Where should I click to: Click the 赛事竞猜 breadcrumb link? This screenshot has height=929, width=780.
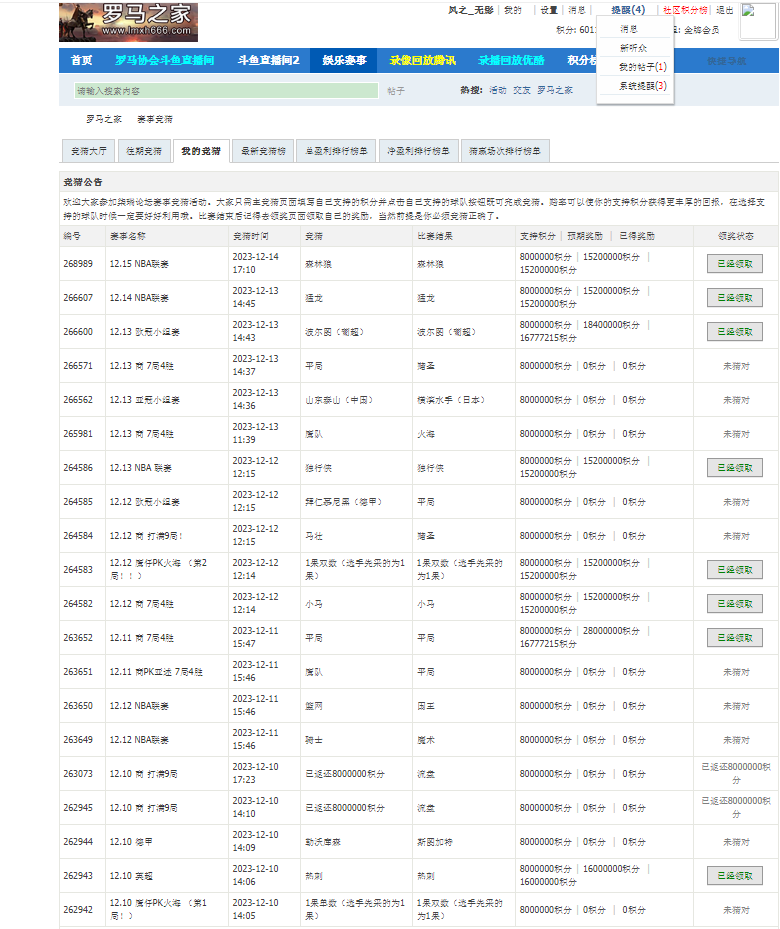pyautogui.click(x=155, y=119)
